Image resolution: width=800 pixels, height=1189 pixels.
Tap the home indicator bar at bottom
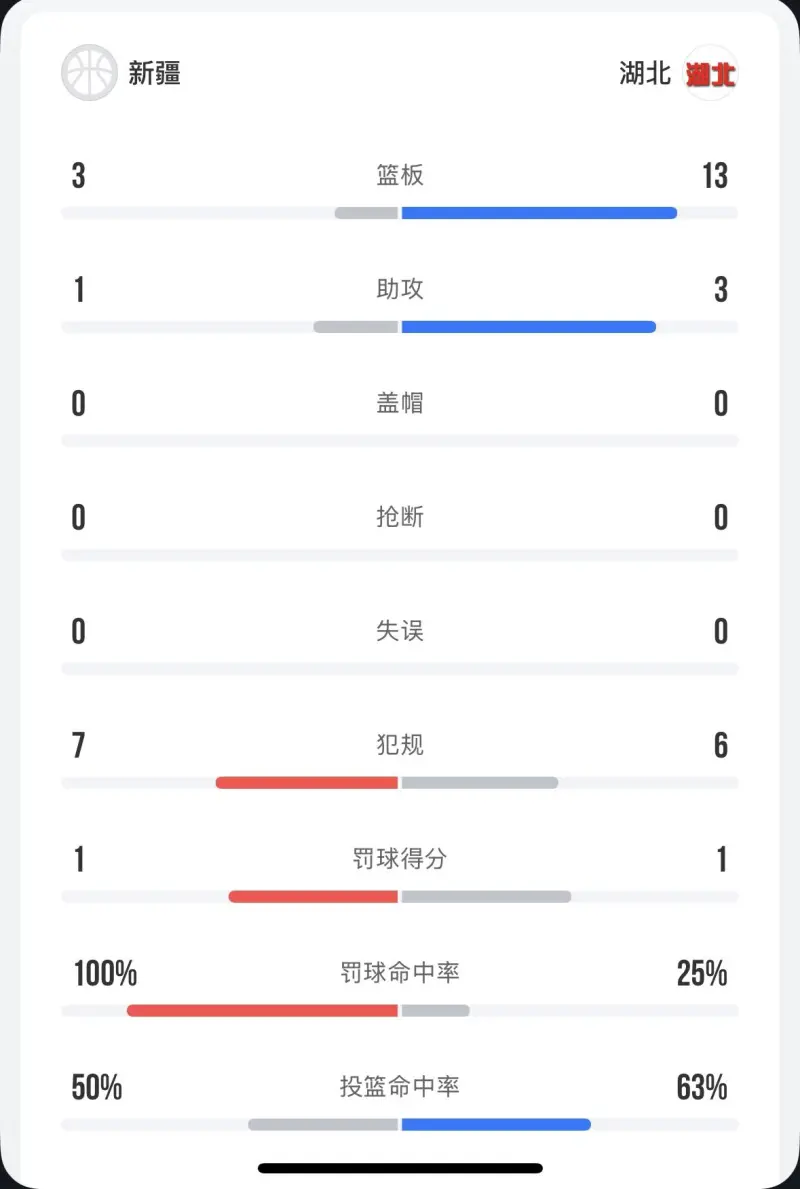pyautogui.click(x=400, y=1168)
